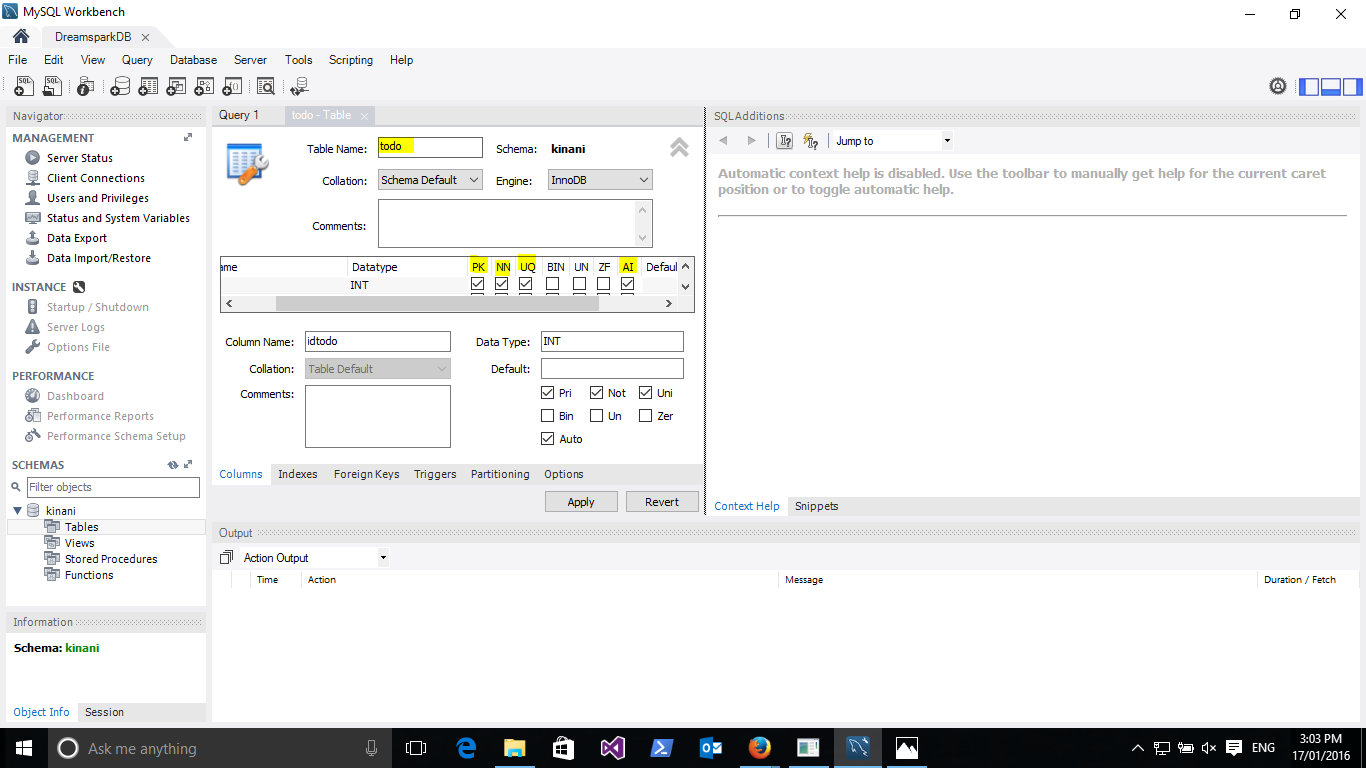Toggle automatic context help icon
This screenshot has height=768, width=1366.
point(811,141)
